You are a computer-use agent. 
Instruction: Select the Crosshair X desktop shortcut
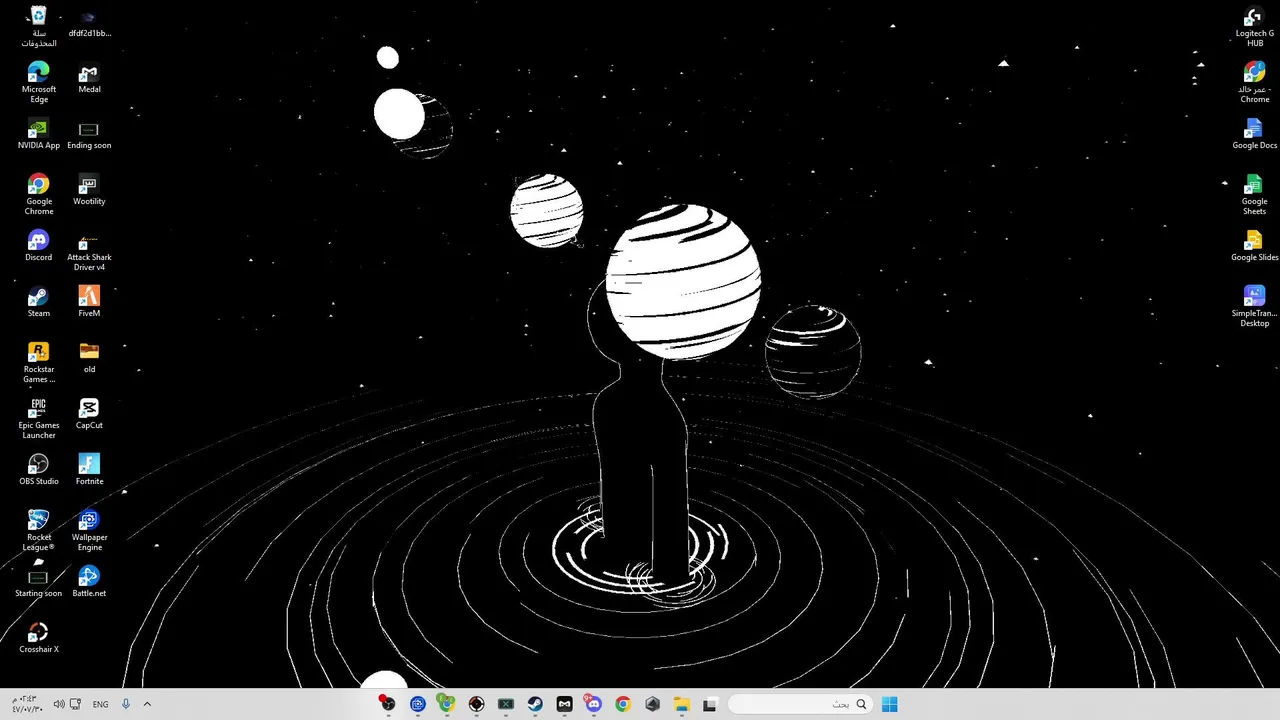click(38, 639)
